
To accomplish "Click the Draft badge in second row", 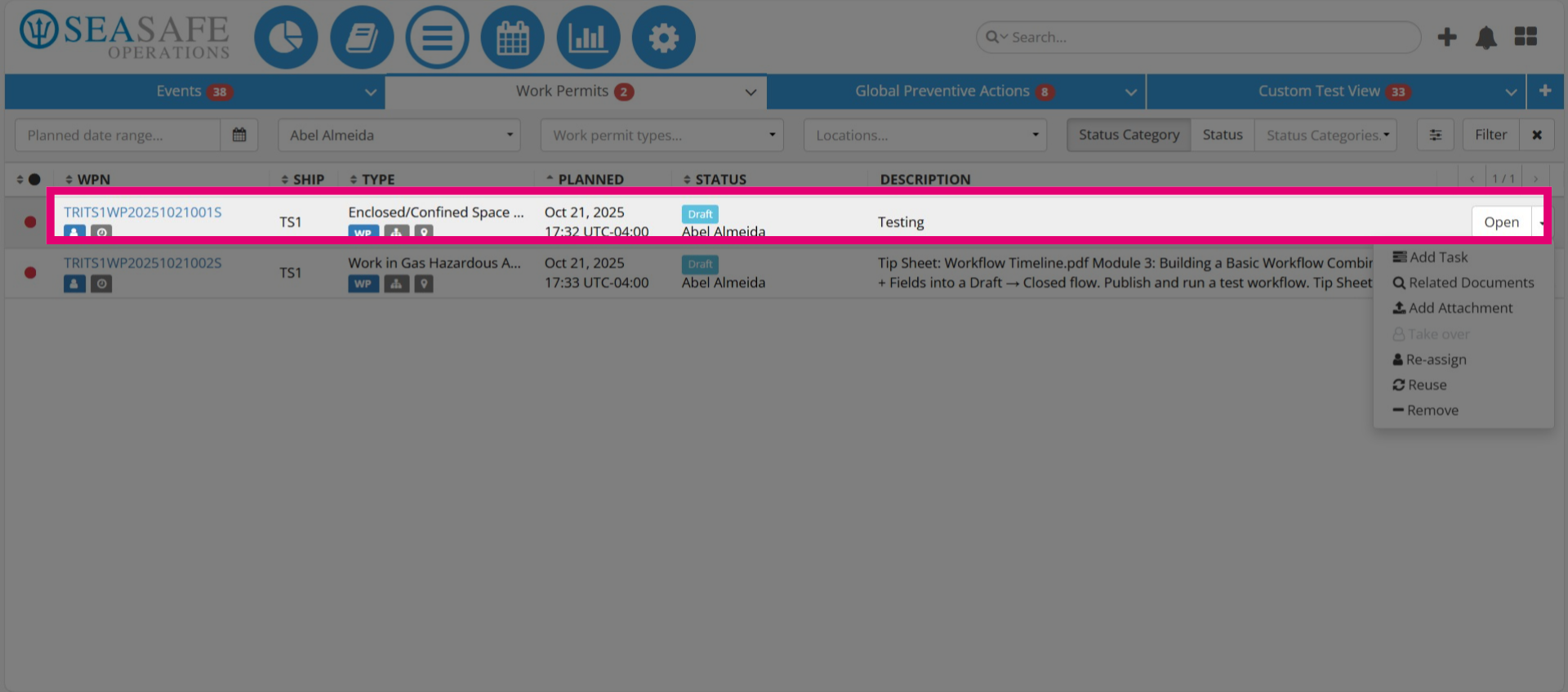I will pyautogui.click(x=700, y=264).
